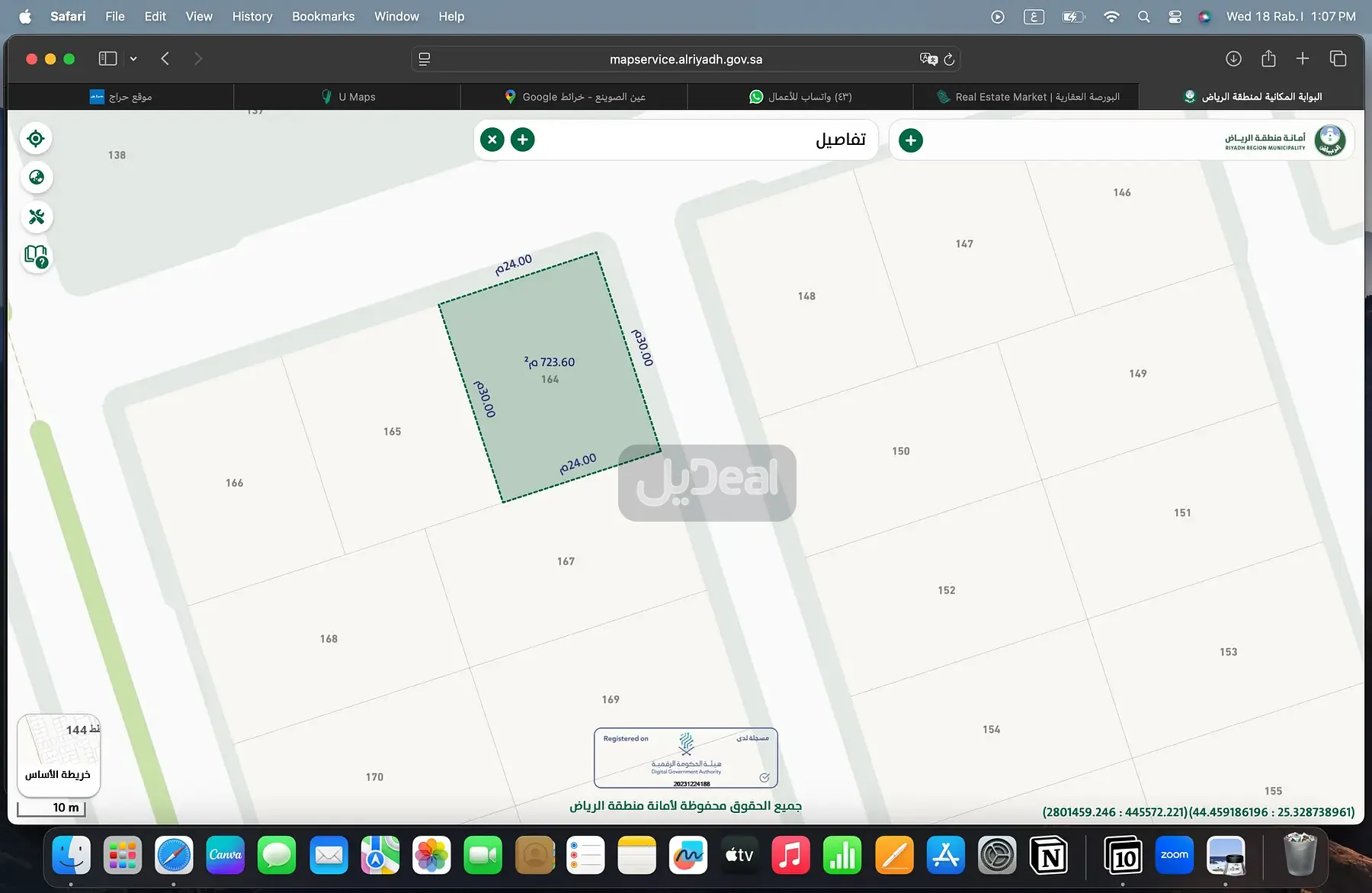Screen dimensions: 1372x893
Task: Switch to Real Estate Market tab
Action: coord(1027,97)
